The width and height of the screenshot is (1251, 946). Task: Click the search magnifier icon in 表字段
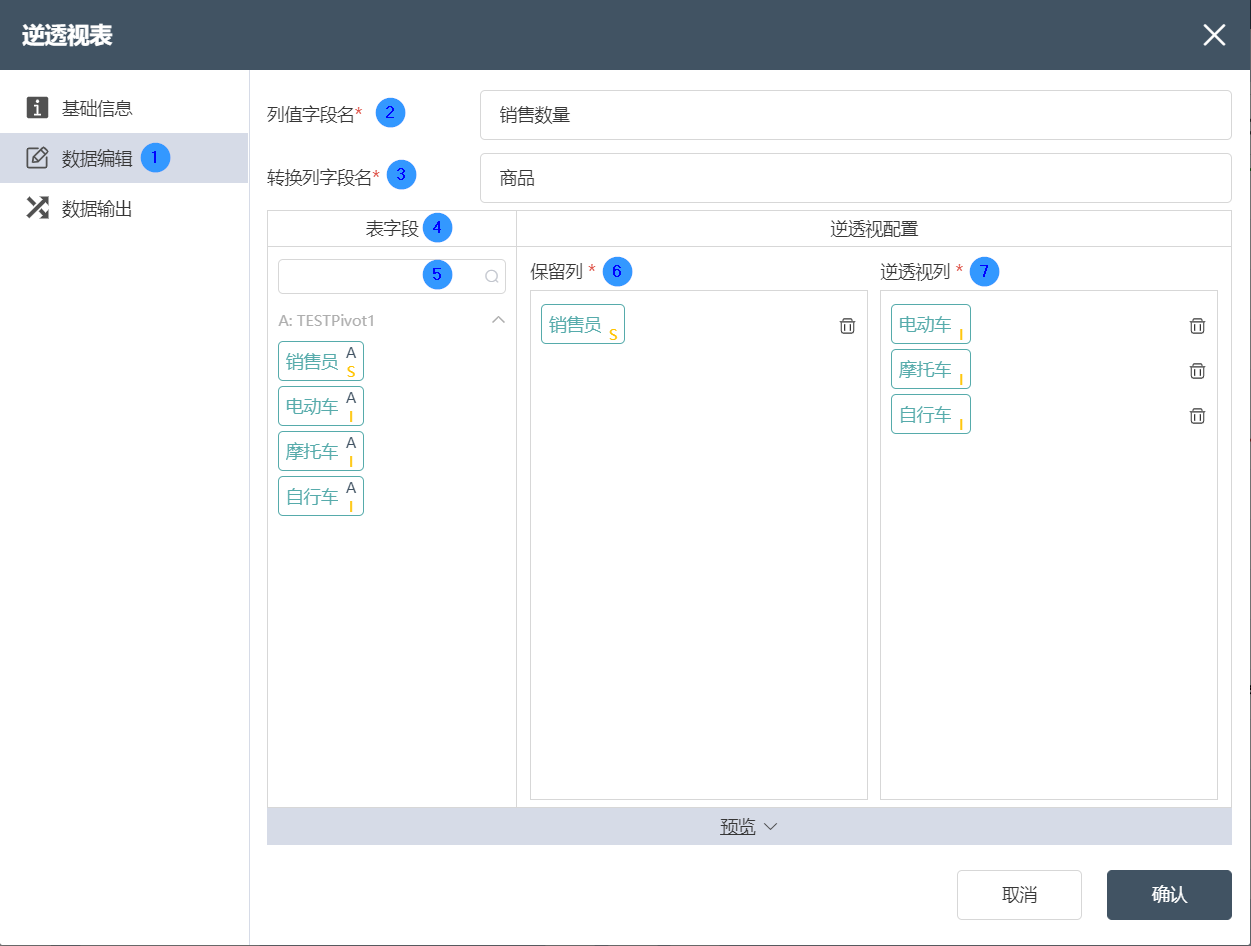[x=492, y=277]
